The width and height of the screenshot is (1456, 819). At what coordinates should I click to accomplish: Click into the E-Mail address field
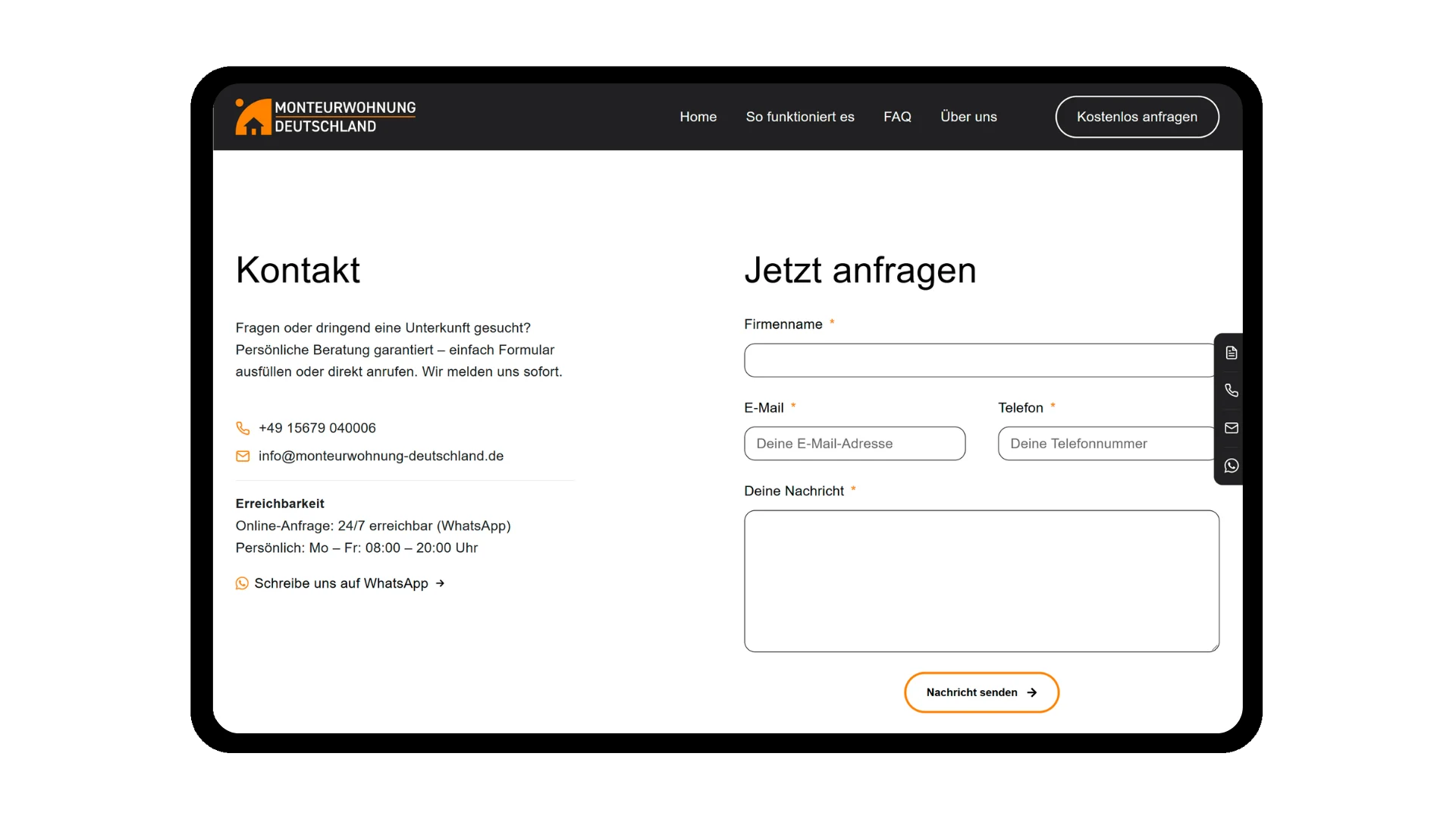(x=855, y=444)
